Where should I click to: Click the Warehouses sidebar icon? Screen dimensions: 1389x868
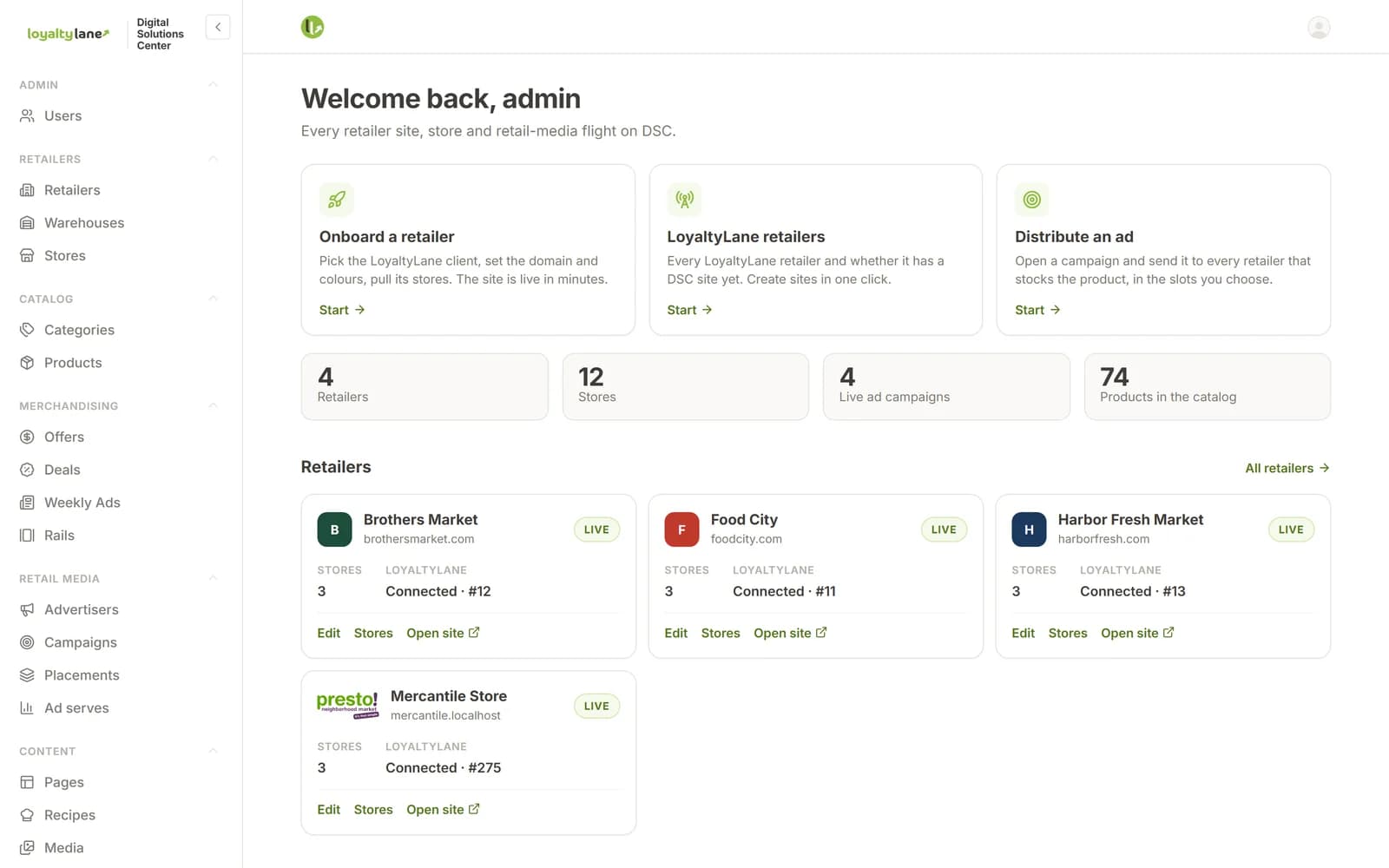[x=27, y=223]
